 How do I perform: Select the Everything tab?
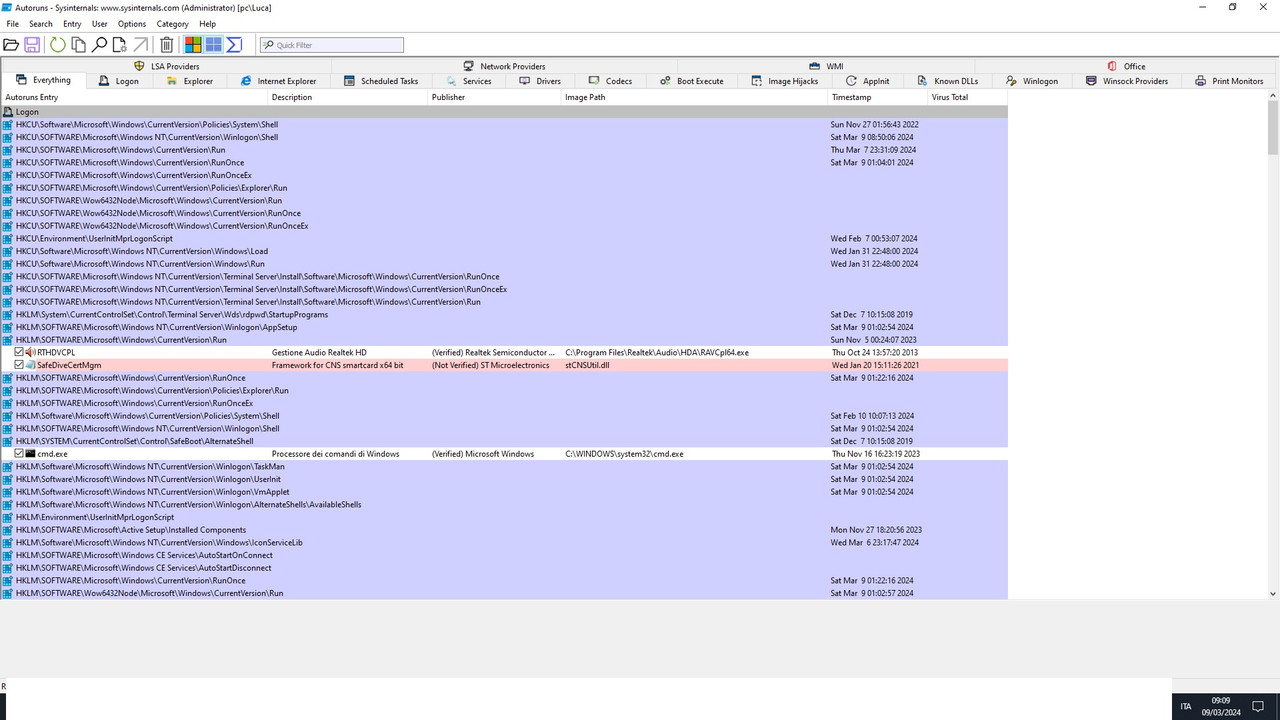click(43, 80)
